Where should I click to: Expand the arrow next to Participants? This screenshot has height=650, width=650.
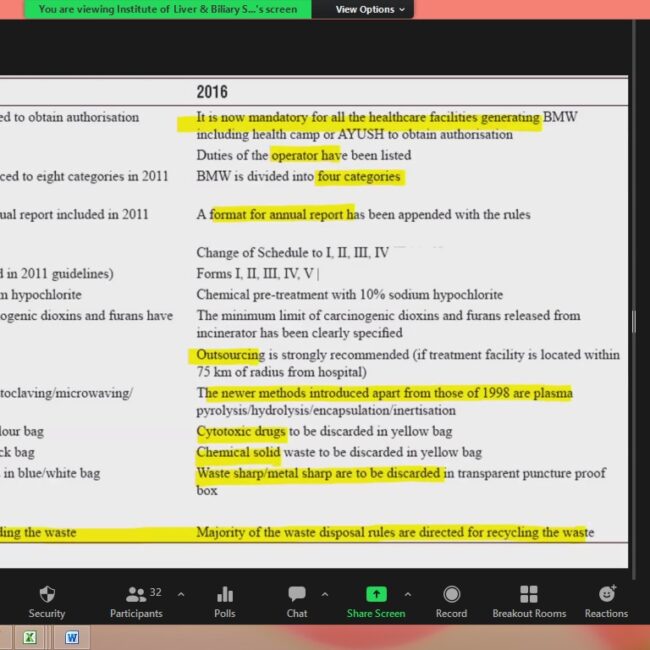tap(181, 594)
